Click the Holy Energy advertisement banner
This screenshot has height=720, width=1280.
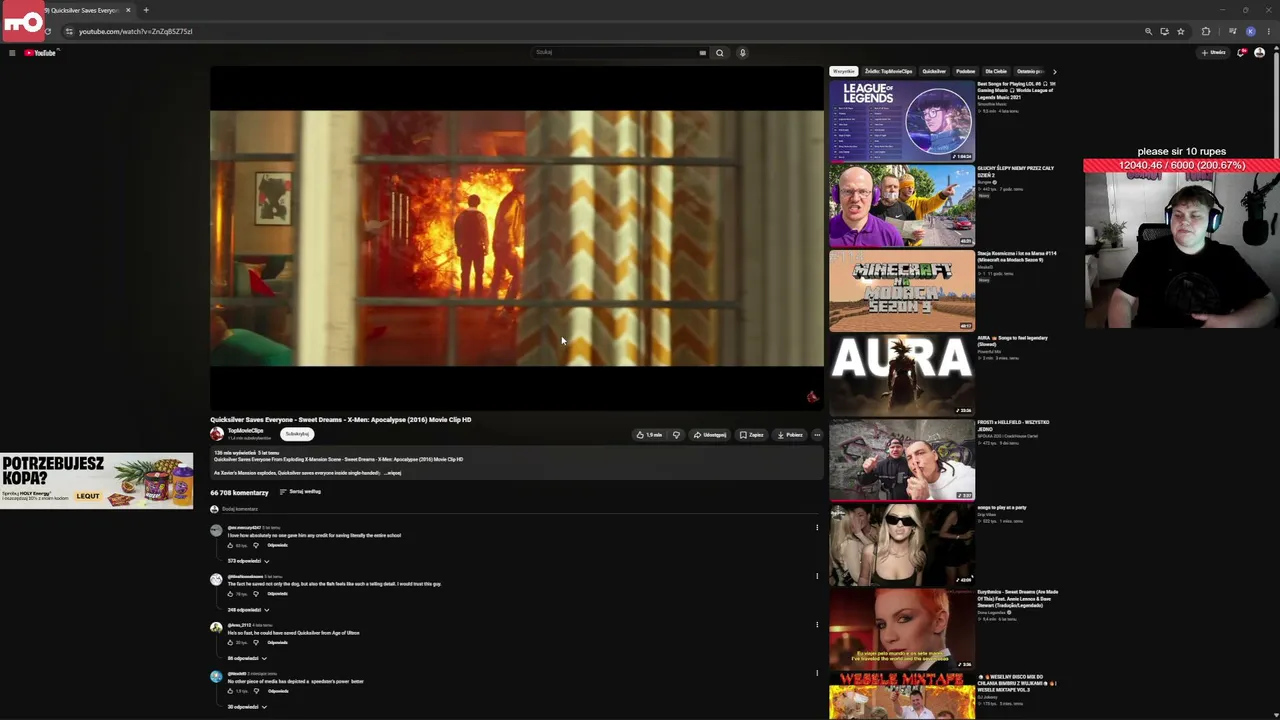pos(97,481)
